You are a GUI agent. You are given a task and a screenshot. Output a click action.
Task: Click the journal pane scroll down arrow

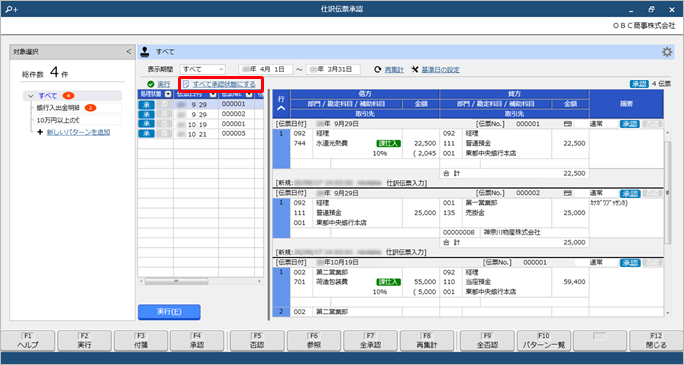coord(667,313)
